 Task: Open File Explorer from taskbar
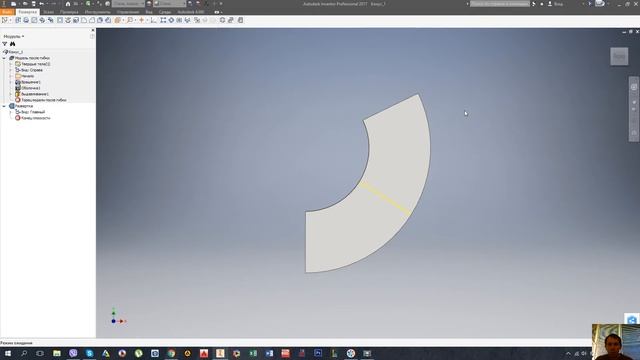coord(57,353)
